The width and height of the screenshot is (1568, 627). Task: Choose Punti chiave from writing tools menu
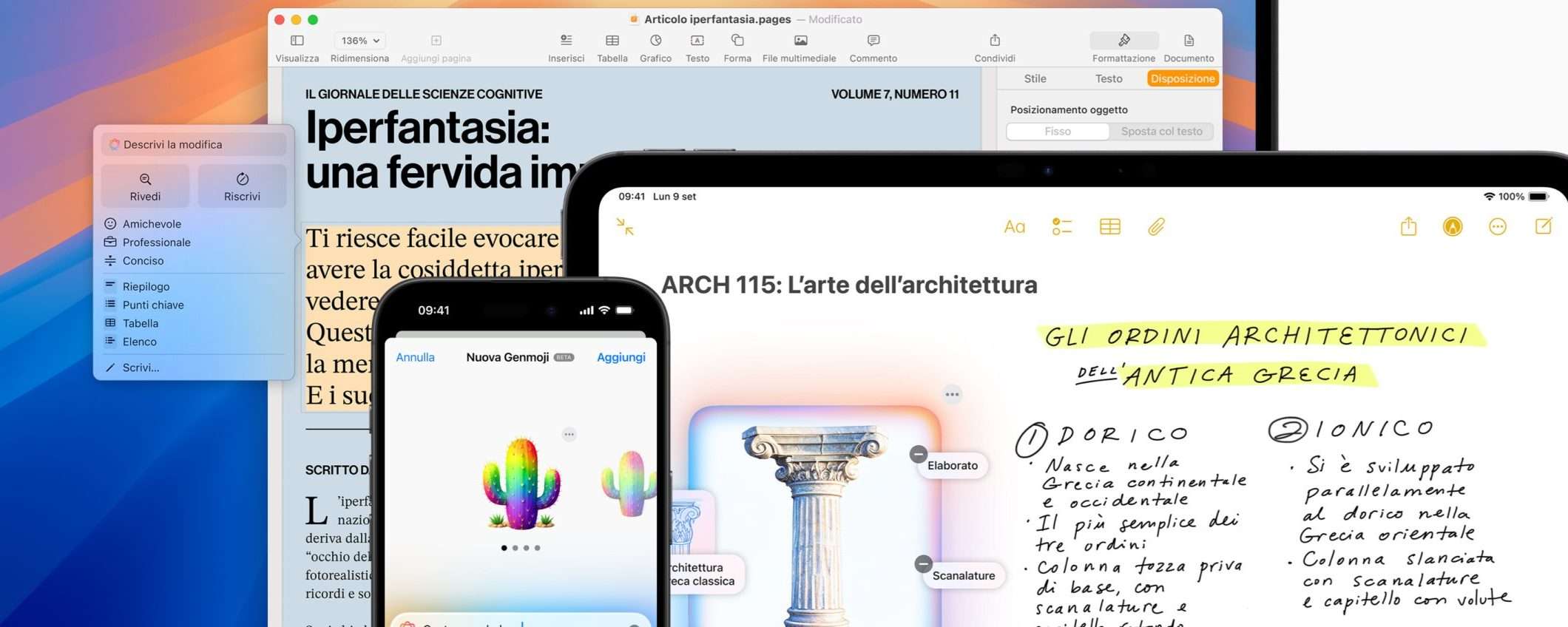pyautogui.click(x=153, y=305)
